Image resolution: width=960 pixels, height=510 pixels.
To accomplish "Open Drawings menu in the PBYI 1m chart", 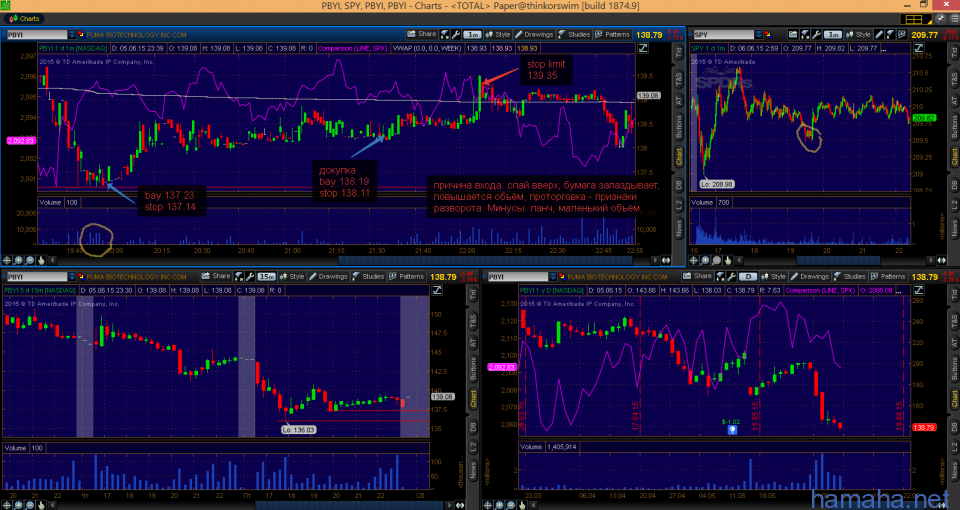I will 534,34.
